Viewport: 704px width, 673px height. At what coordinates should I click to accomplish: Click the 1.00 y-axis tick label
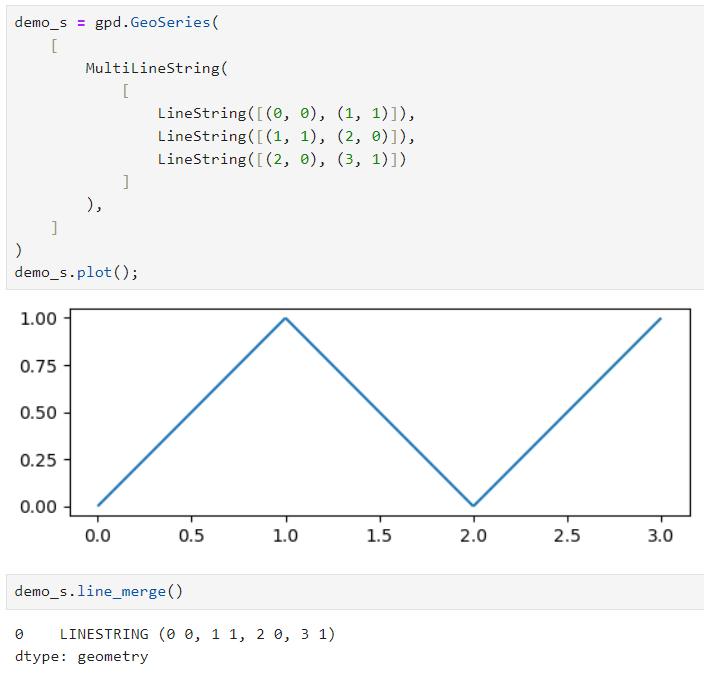coord(38,318)
